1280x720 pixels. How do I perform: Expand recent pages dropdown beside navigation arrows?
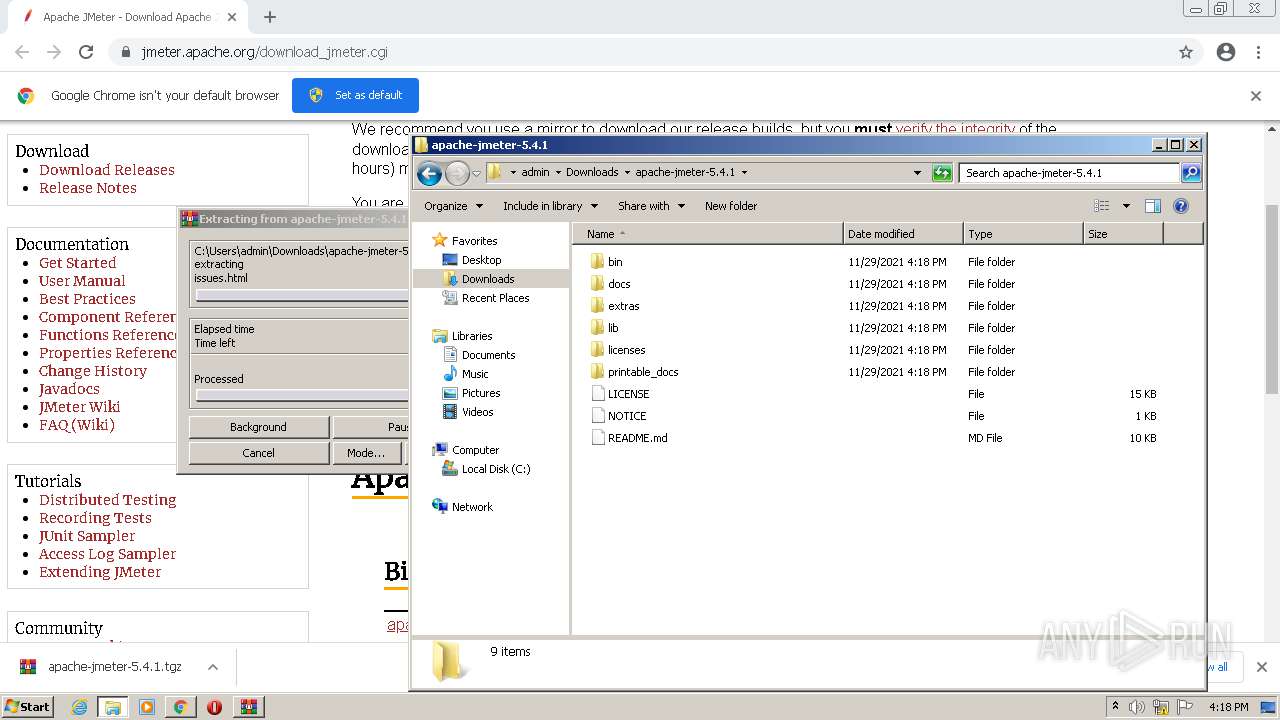[476, 173]
